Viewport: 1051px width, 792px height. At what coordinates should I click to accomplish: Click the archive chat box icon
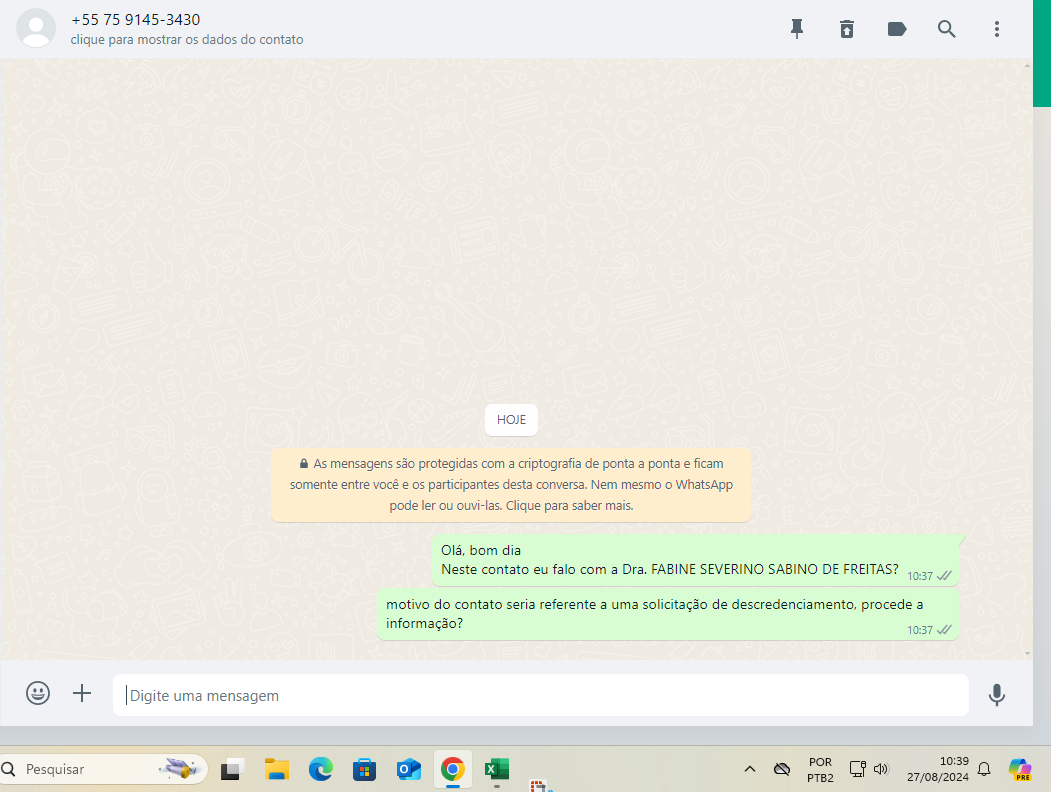(847, 29)
